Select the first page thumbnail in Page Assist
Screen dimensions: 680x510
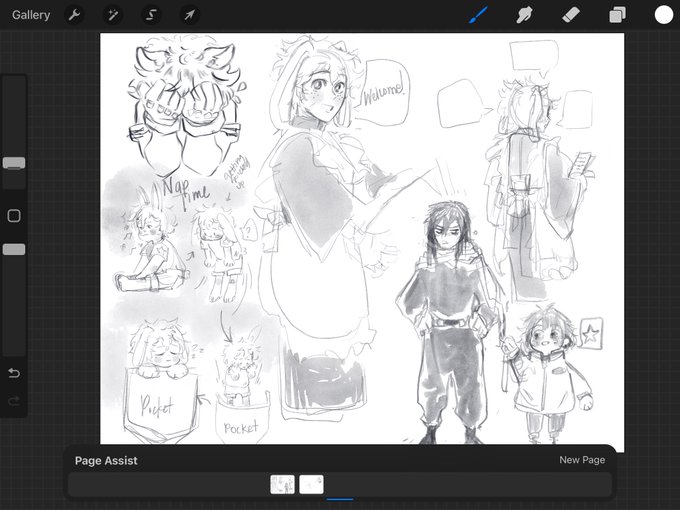(282, 484)
